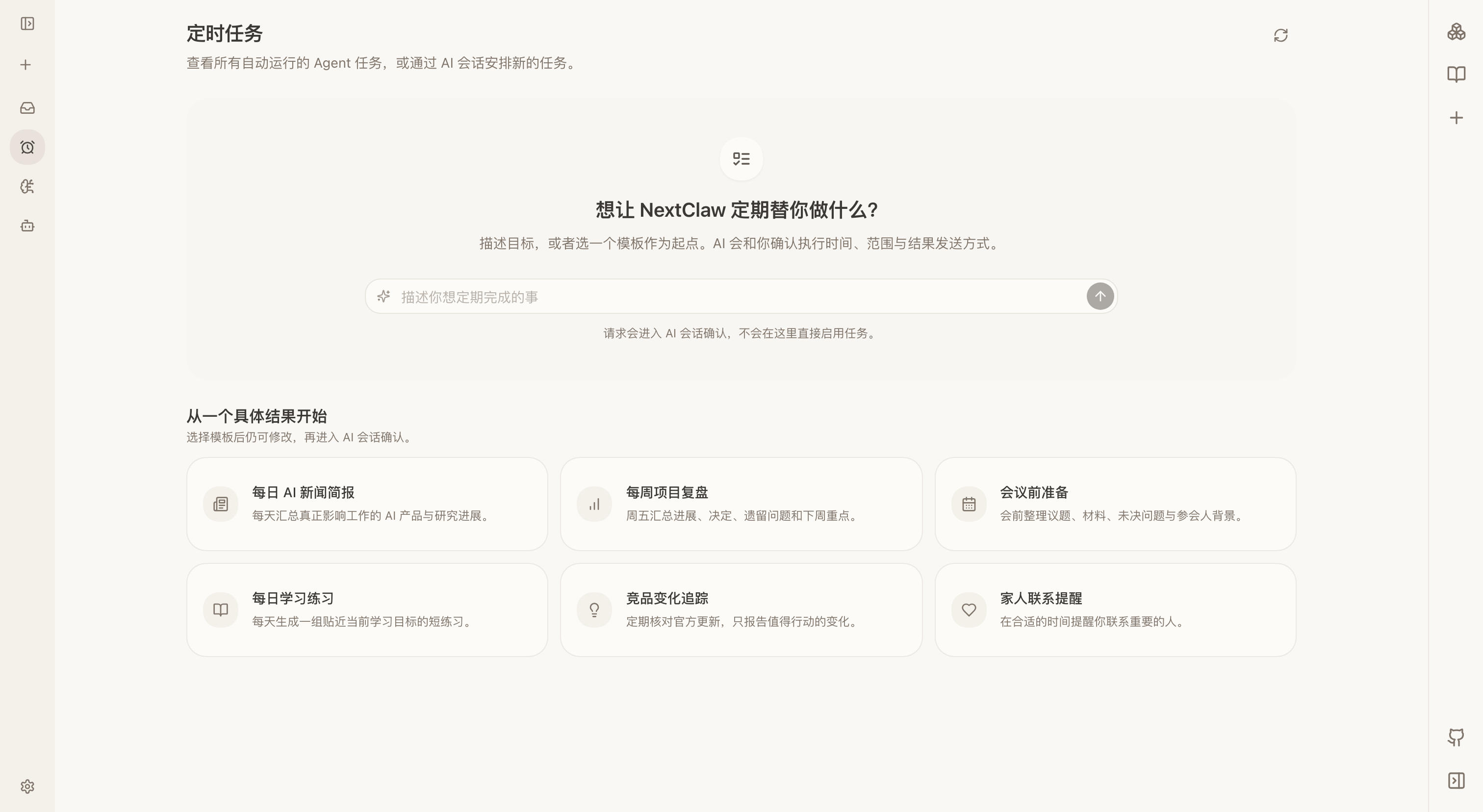
Task: Select the alarm clock scheduled tasks icon
Action: coord(27,147)
